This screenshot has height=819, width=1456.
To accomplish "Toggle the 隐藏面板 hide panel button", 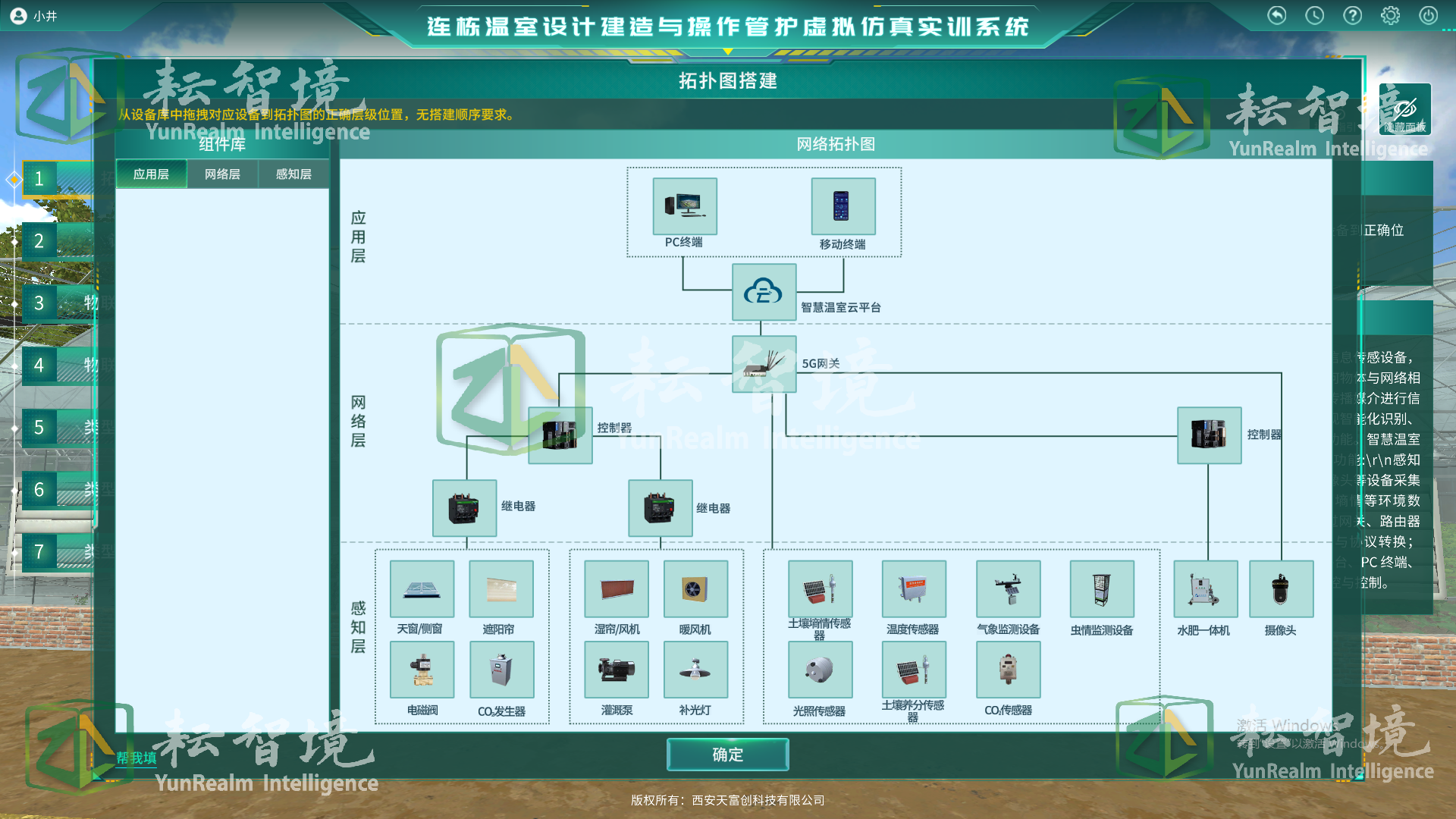I will 1405,110.
